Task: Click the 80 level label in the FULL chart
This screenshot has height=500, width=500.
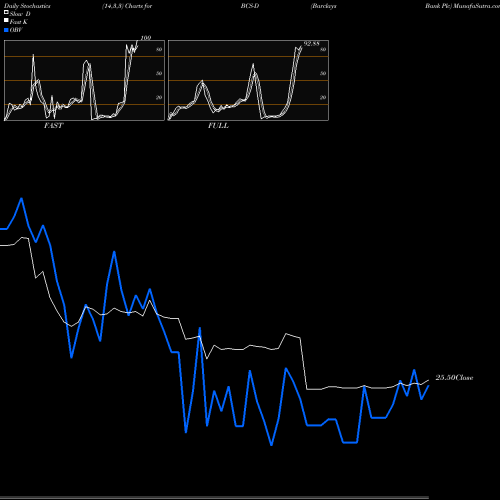Action: [x=323, y=49]
